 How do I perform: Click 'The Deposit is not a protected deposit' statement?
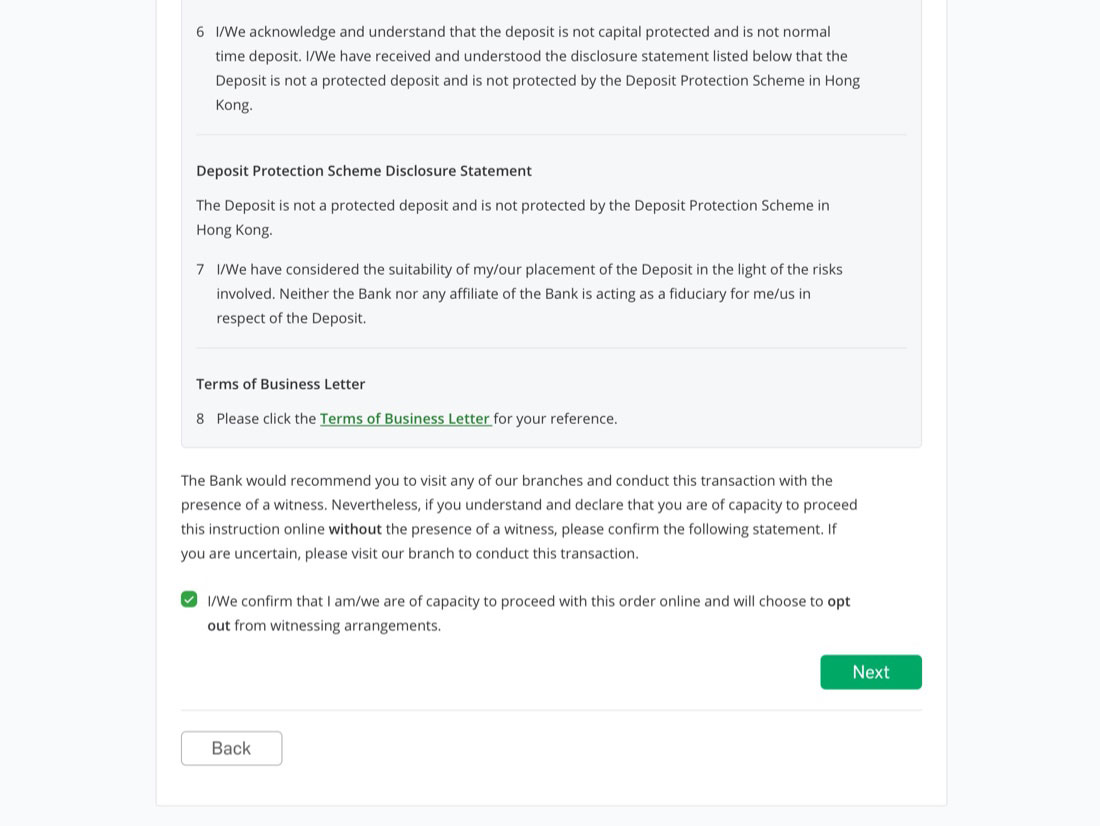coord(513,218)
